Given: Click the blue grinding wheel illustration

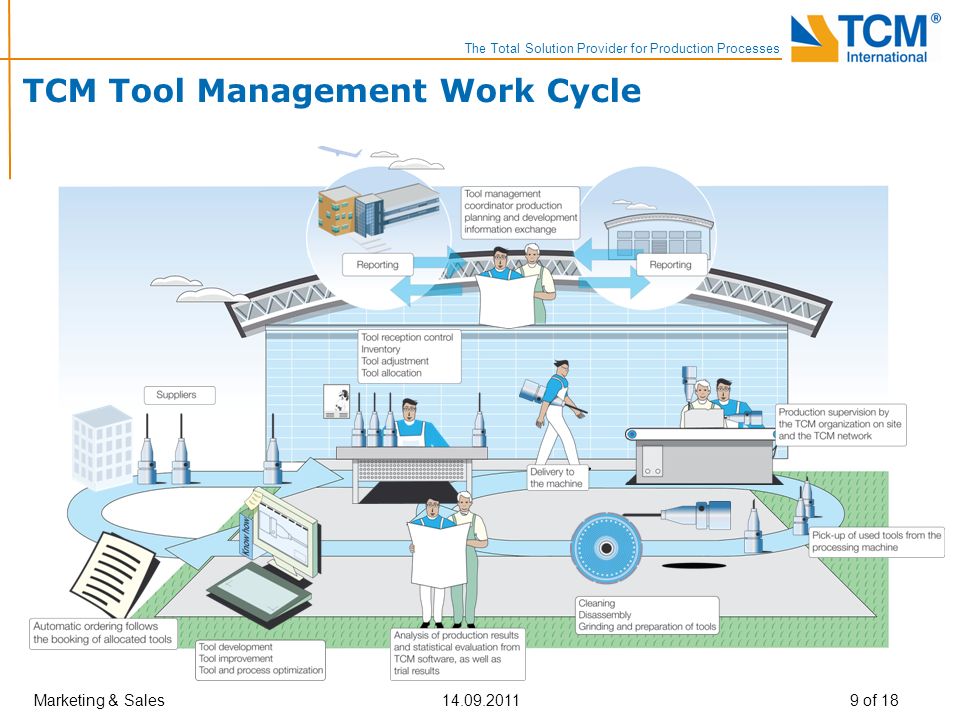Looking at the screenshot, I should [x=606, y=548].
